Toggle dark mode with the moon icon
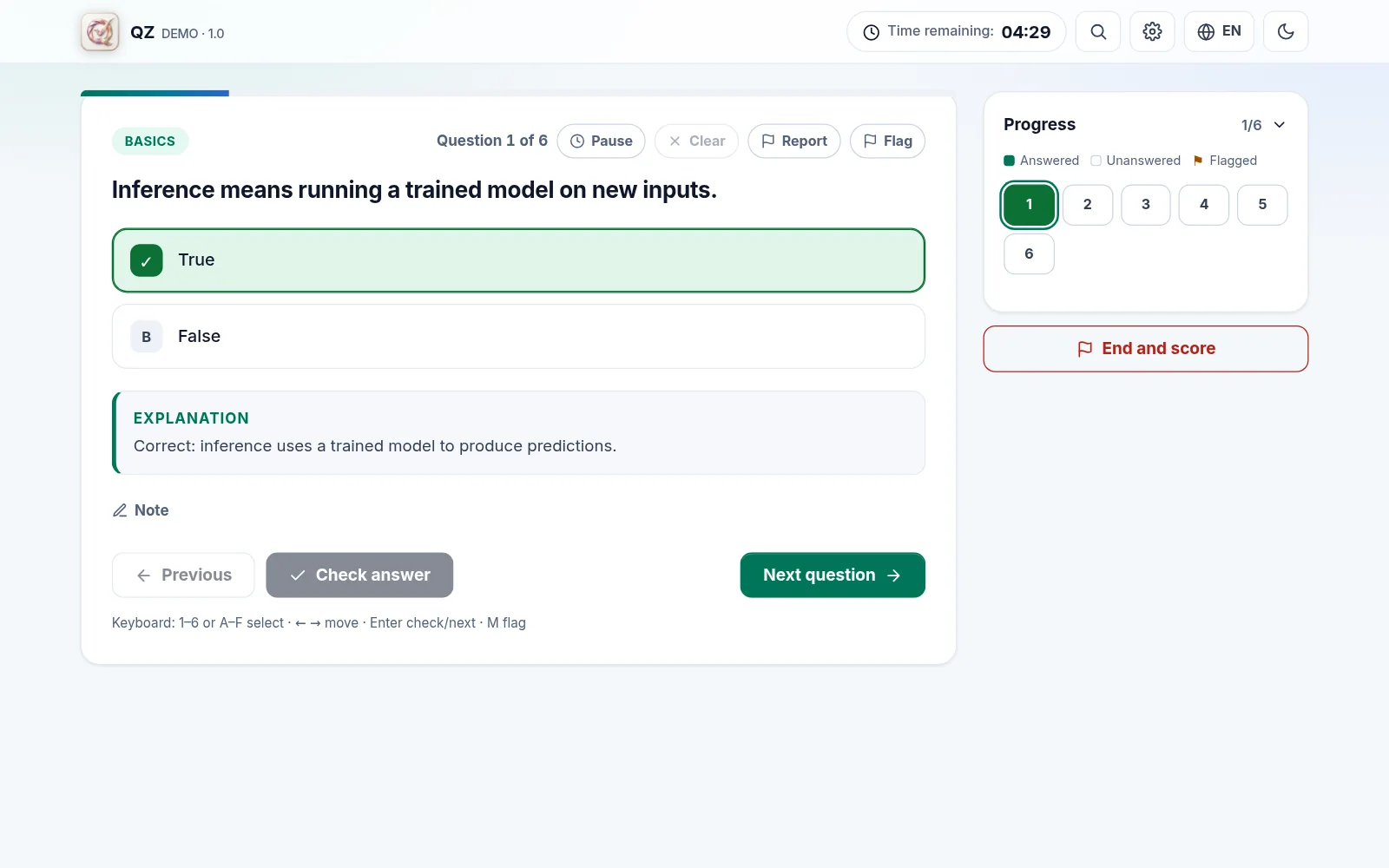This screenshot has height=868, width=1389. [1286, 32]
